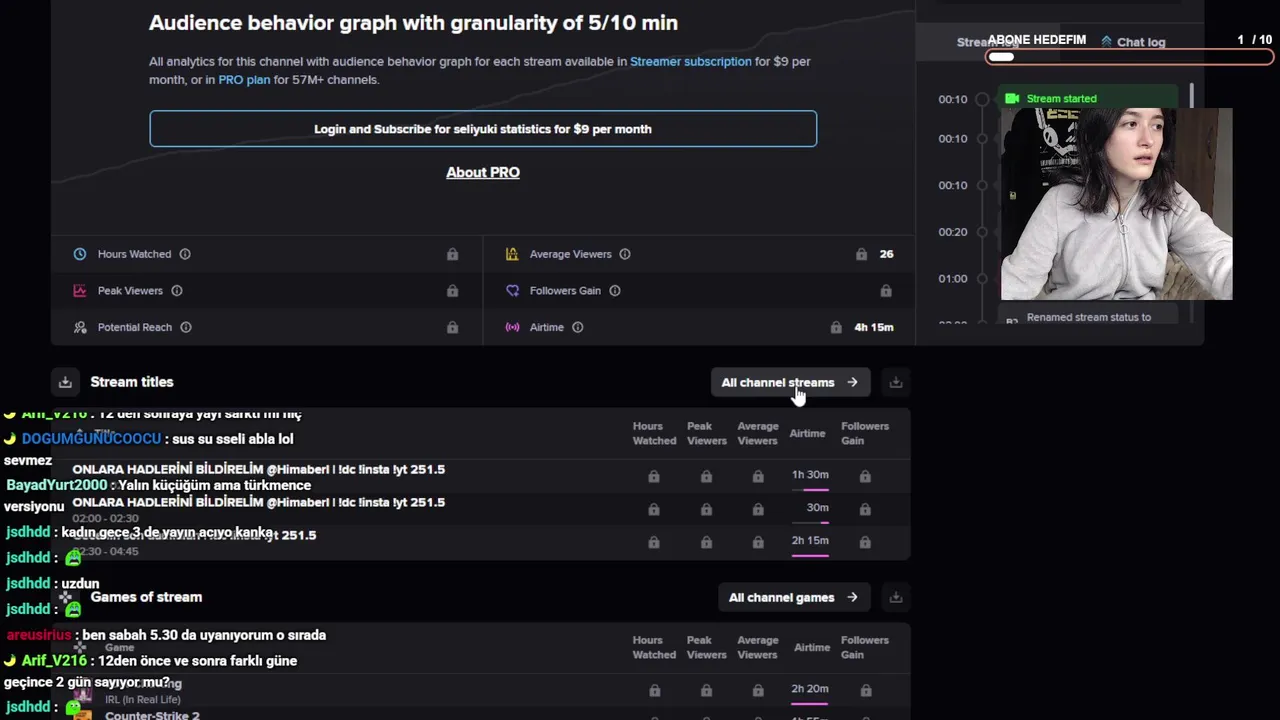Click lock icon on Peak Viewers stat
Image resolution: width=1280 pixels, height=720 pixels.
(x=453, y=291)
